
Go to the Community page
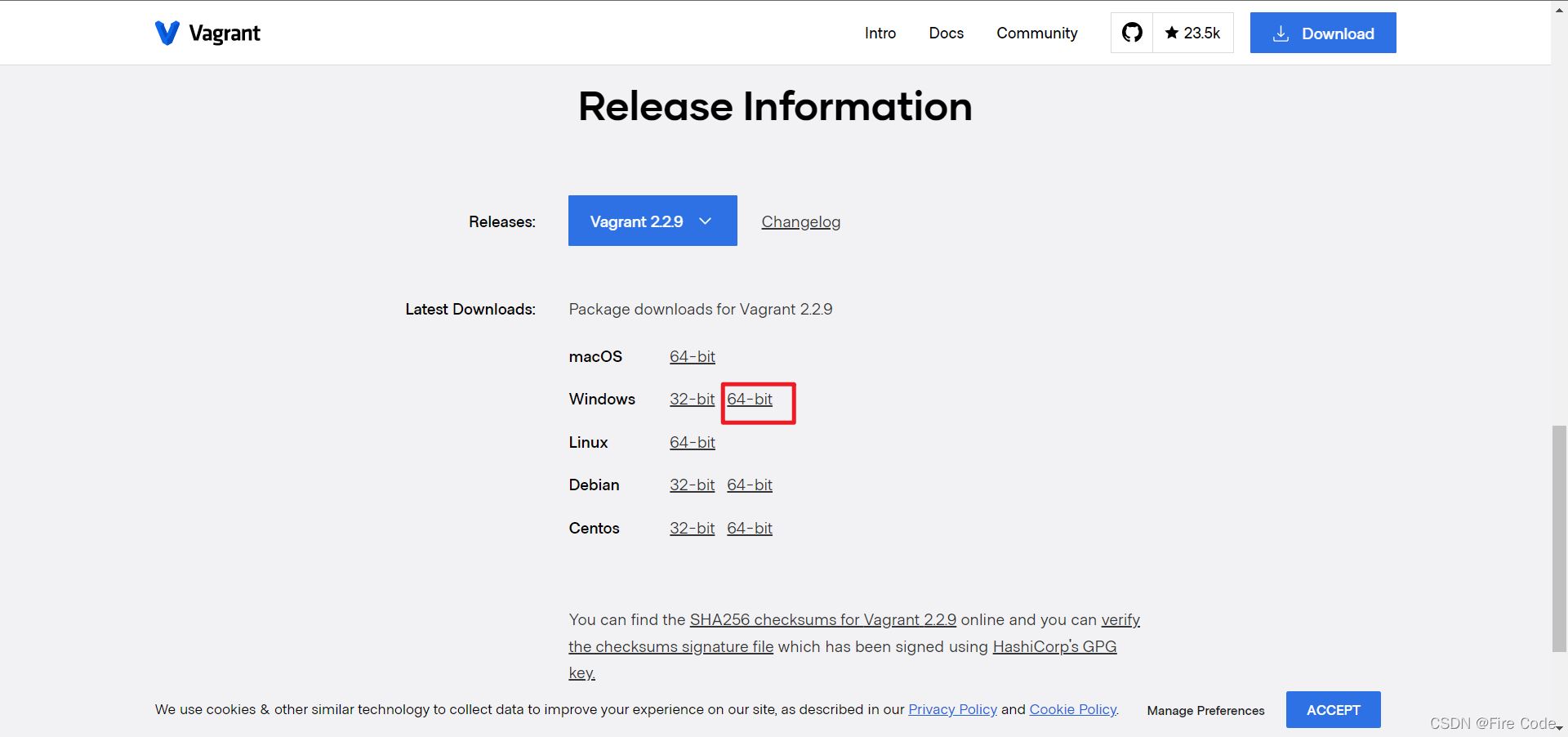pyautogui.click(x=1036, y=33)
